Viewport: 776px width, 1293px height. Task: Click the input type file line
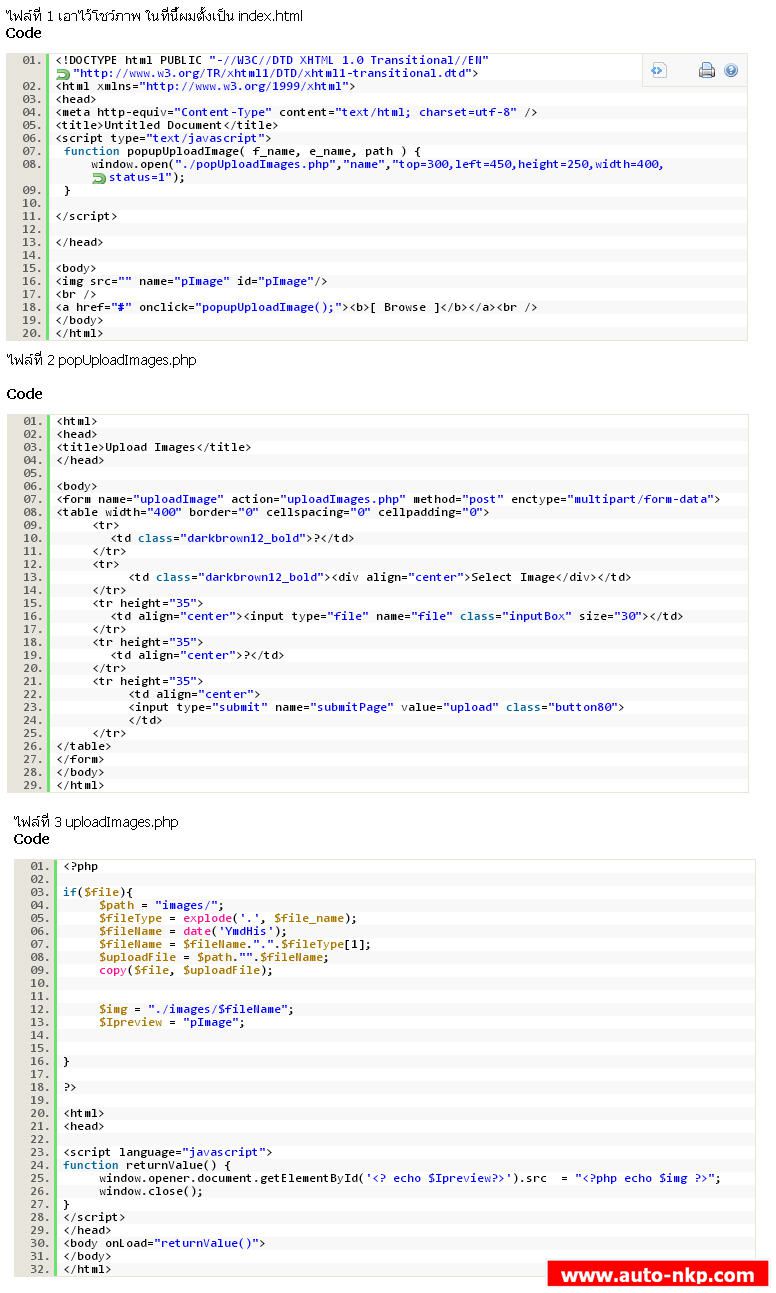[x=397, y=616]
